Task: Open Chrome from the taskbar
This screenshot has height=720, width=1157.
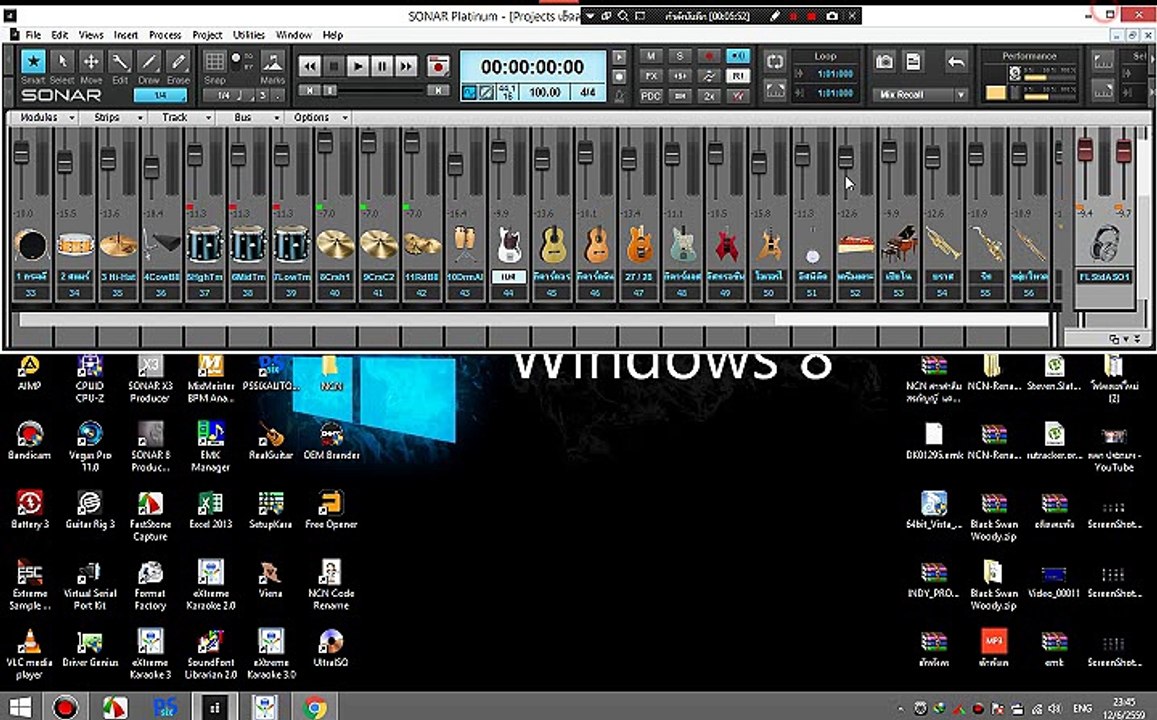Action: [315, 707]
